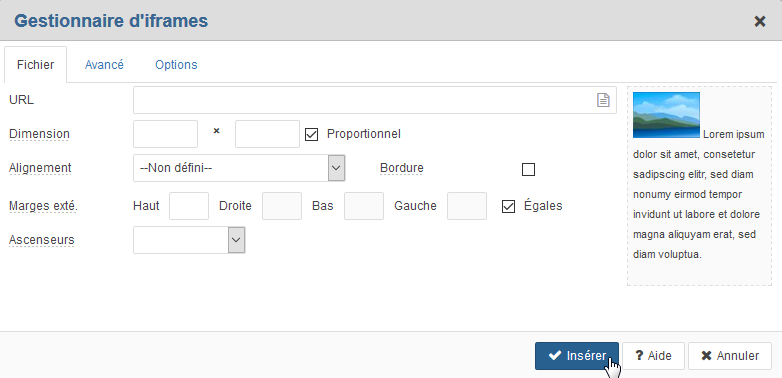Cancel with the Annuler button
This screenshot has width=782, height=378.
730,356
